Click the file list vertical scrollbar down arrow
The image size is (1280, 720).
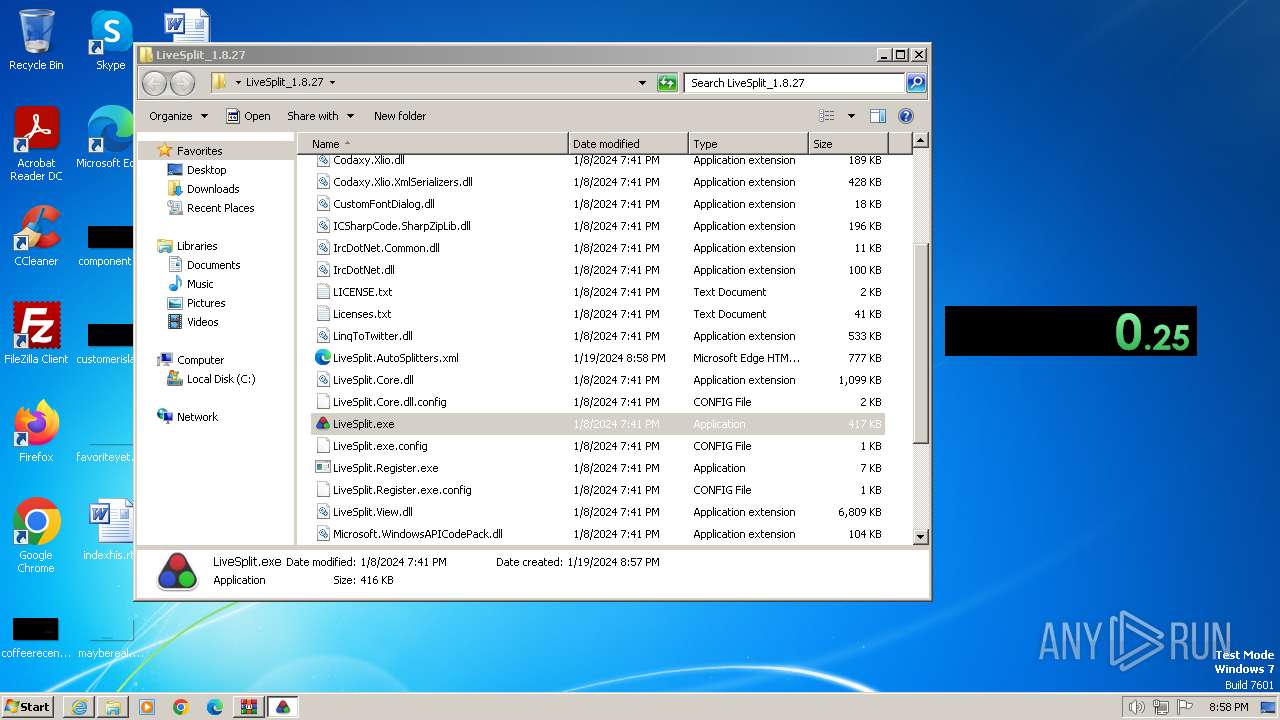point(921,537)
